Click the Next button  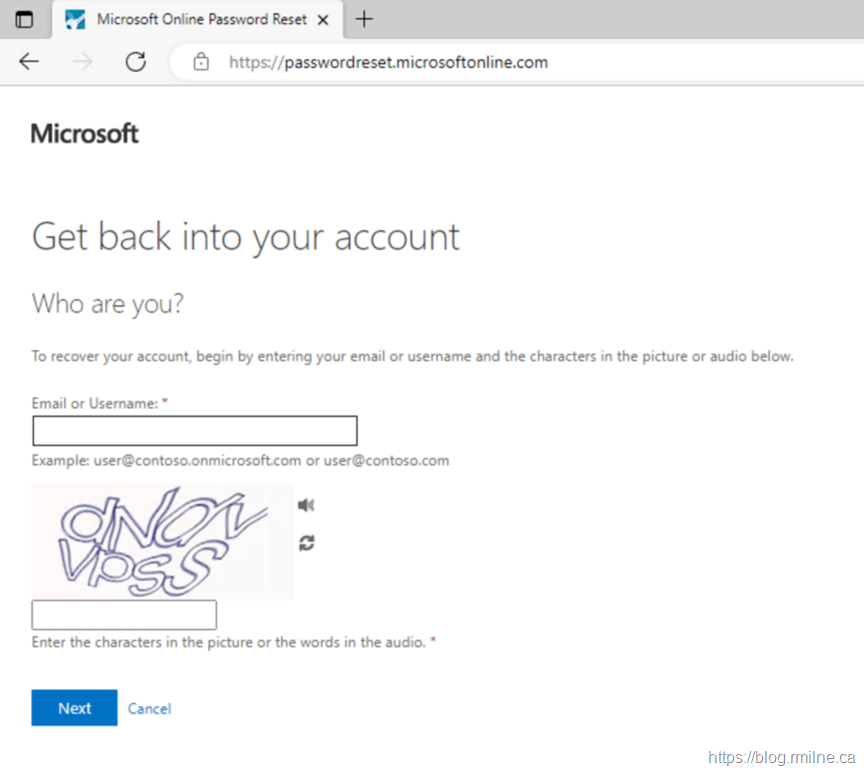pyautogui.click(x=74, y=708)
